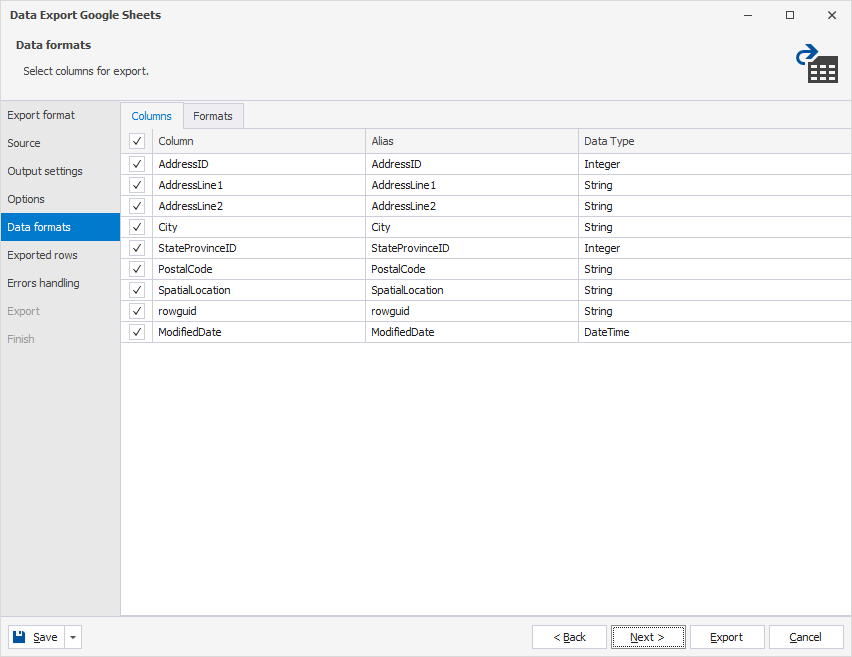Uncheck the StateProvinceID column checkbox
Screen dimensions: 852x657
pos(137,248)
